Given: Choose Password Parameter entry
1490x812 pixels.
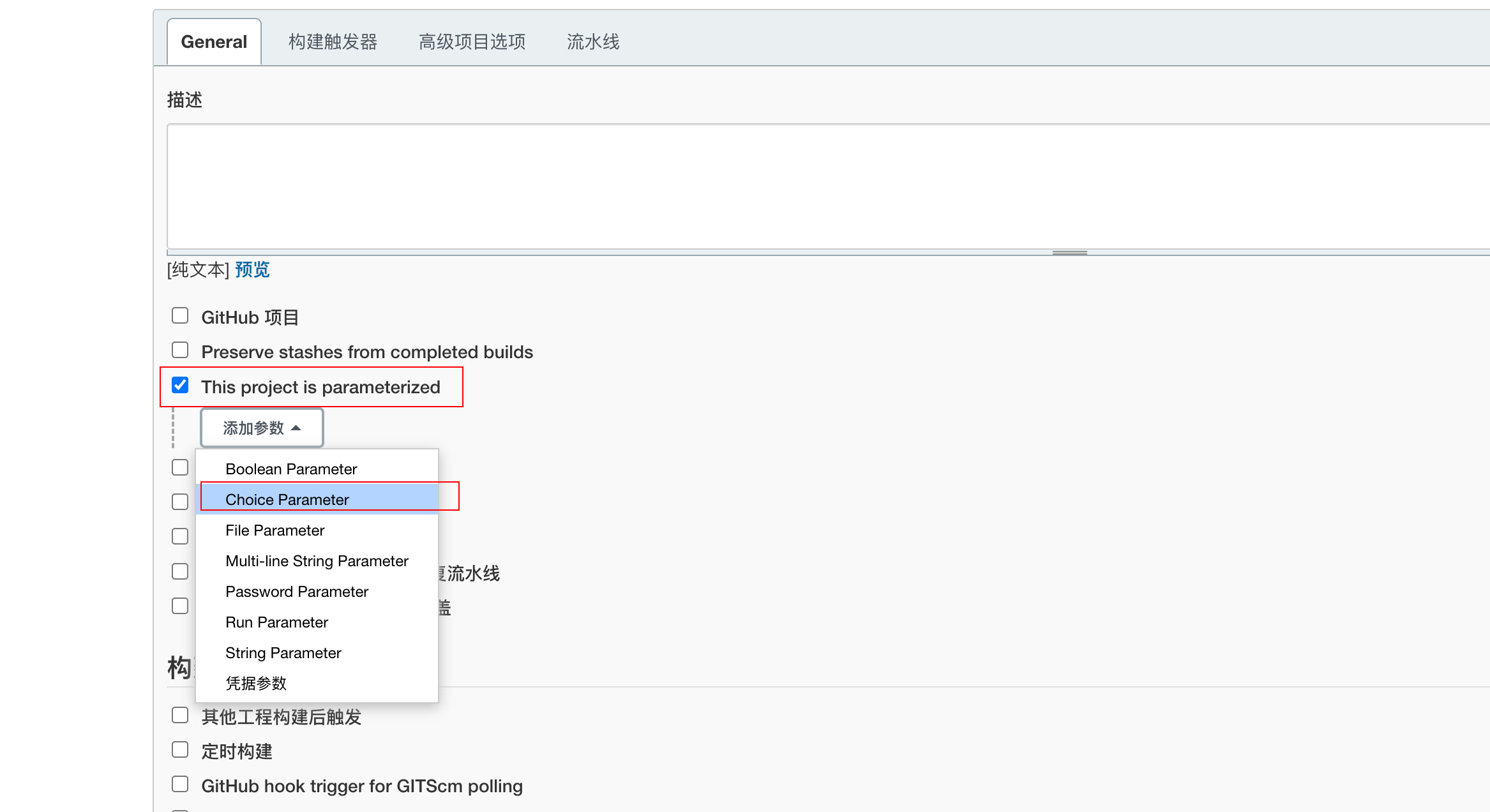Looking at the screenshot, I should (297, 592).
